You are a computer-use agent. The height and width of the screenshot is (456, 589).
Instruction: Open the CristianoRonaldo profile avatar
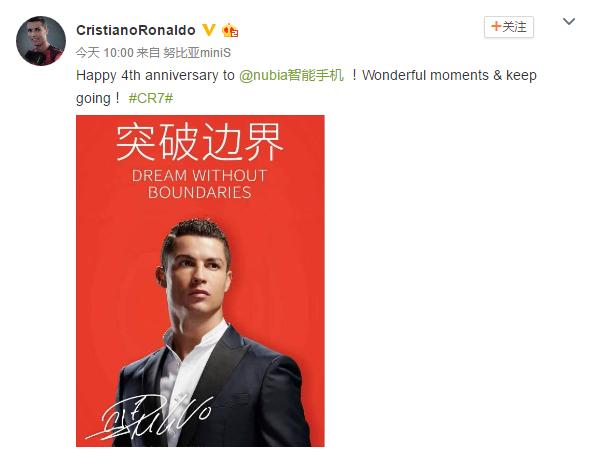point(41,41)
